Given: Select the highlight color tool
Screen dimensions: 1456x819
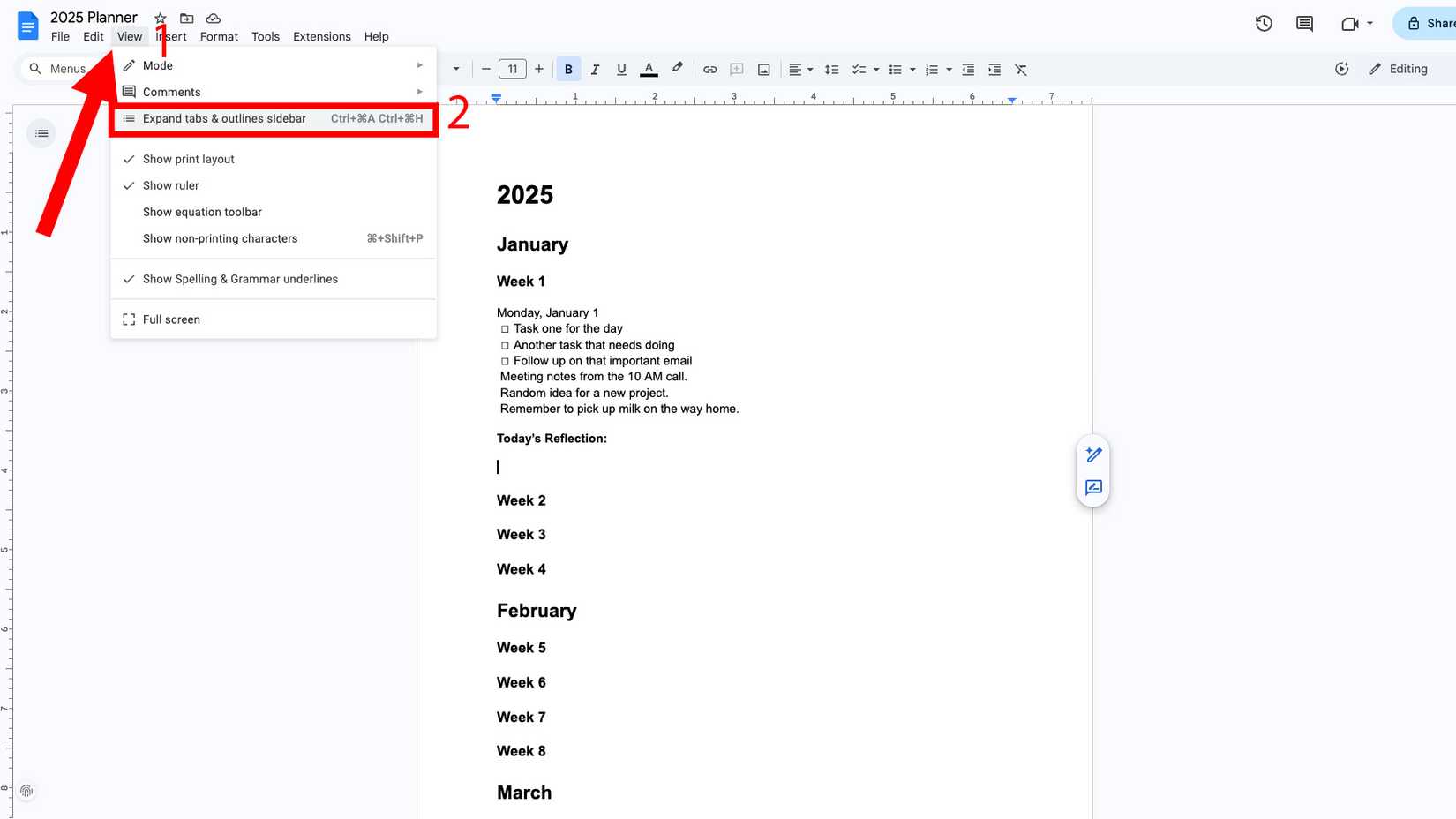Looking at the screenshot, I should [x=676, y=69].
